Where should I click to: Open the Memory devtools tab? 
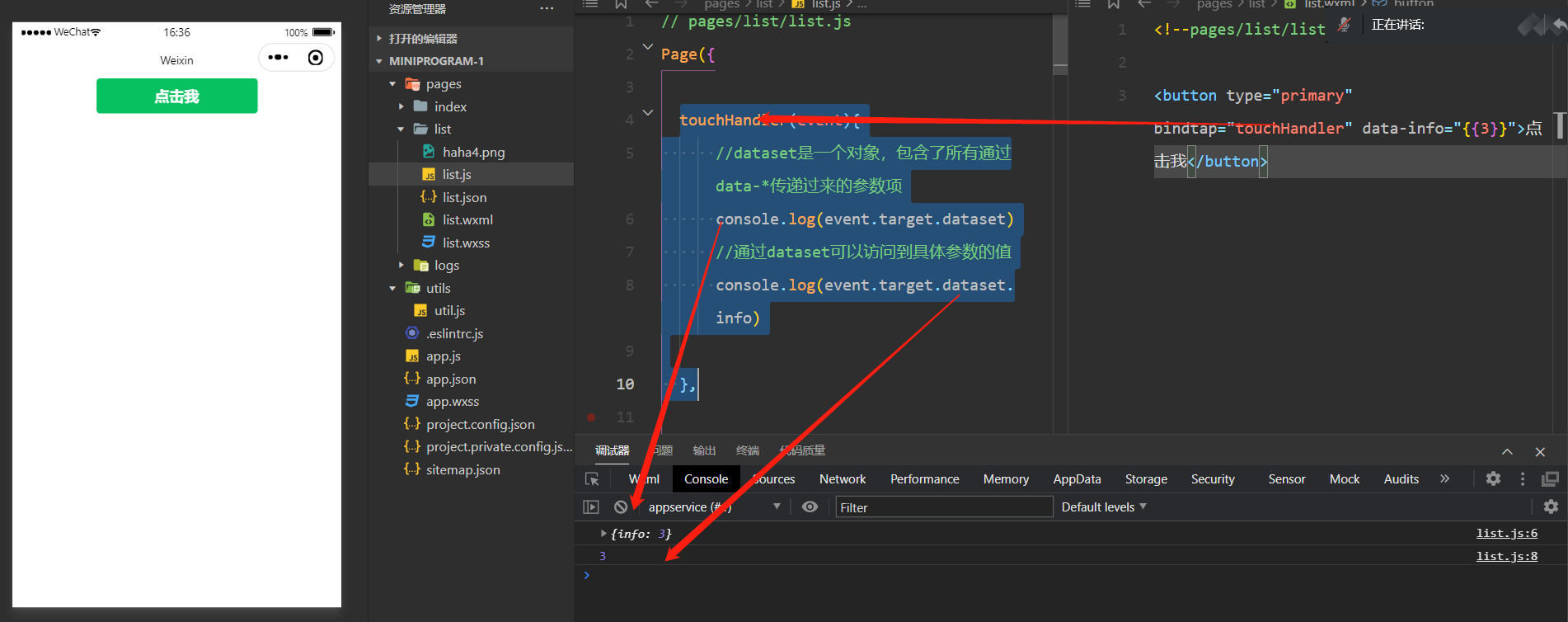click(x=1006, y=479)
